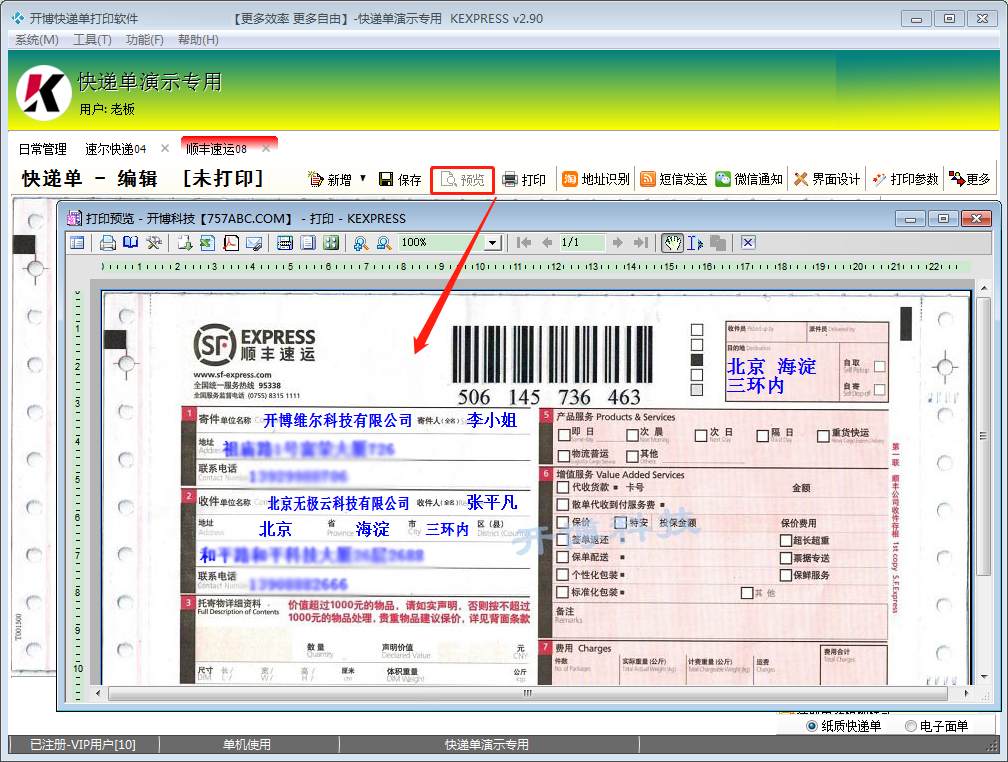Select whole page view icon
1008x762 pixels.
tap(308, 242)
